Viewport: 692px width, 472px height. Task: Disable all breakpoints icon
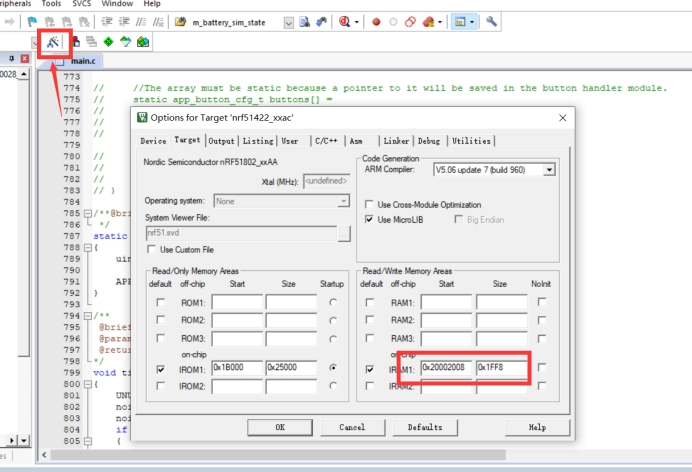(x=410, y=22)
